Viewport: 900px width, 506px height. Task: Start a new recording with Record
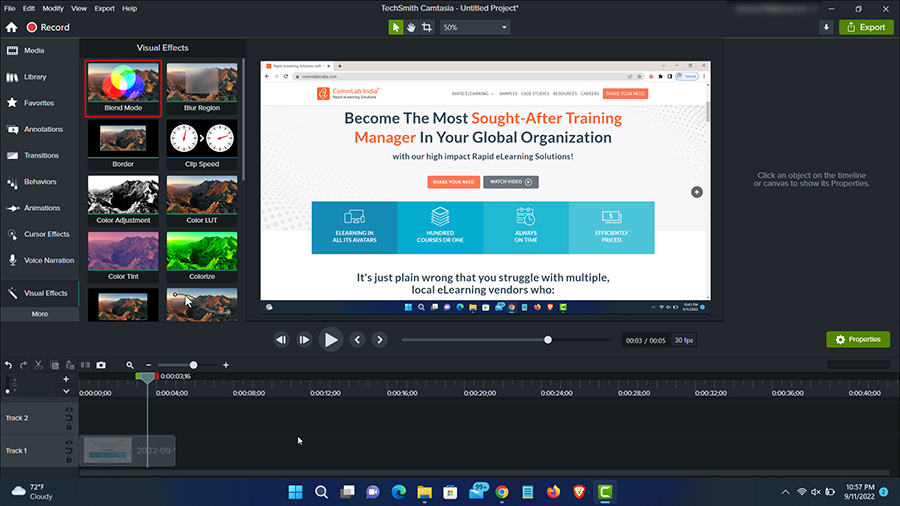pos(48,27)
